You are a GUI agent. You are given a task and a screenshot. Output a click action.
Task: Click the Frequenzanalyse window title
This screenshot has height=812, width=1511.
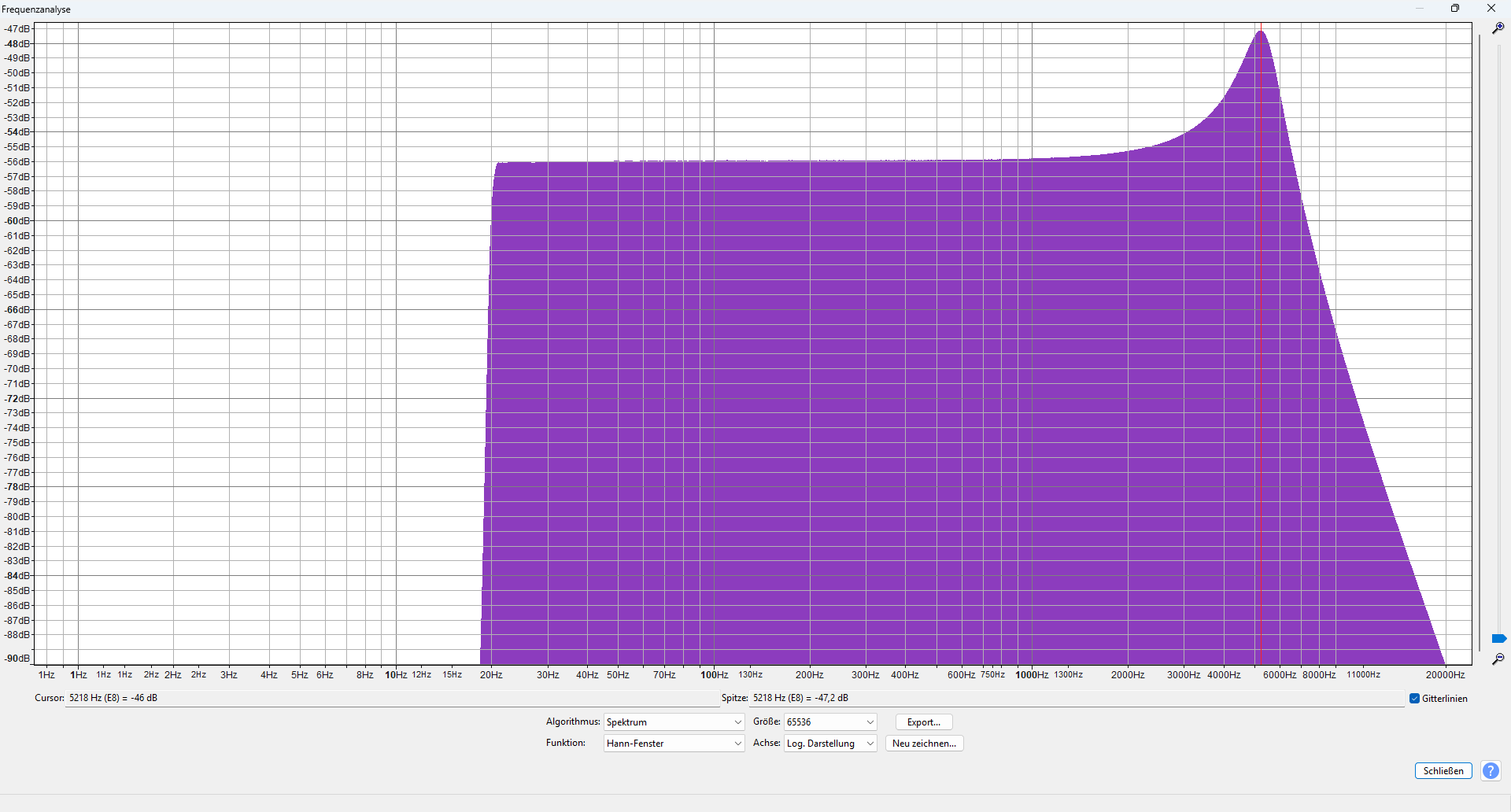point(36,9)
